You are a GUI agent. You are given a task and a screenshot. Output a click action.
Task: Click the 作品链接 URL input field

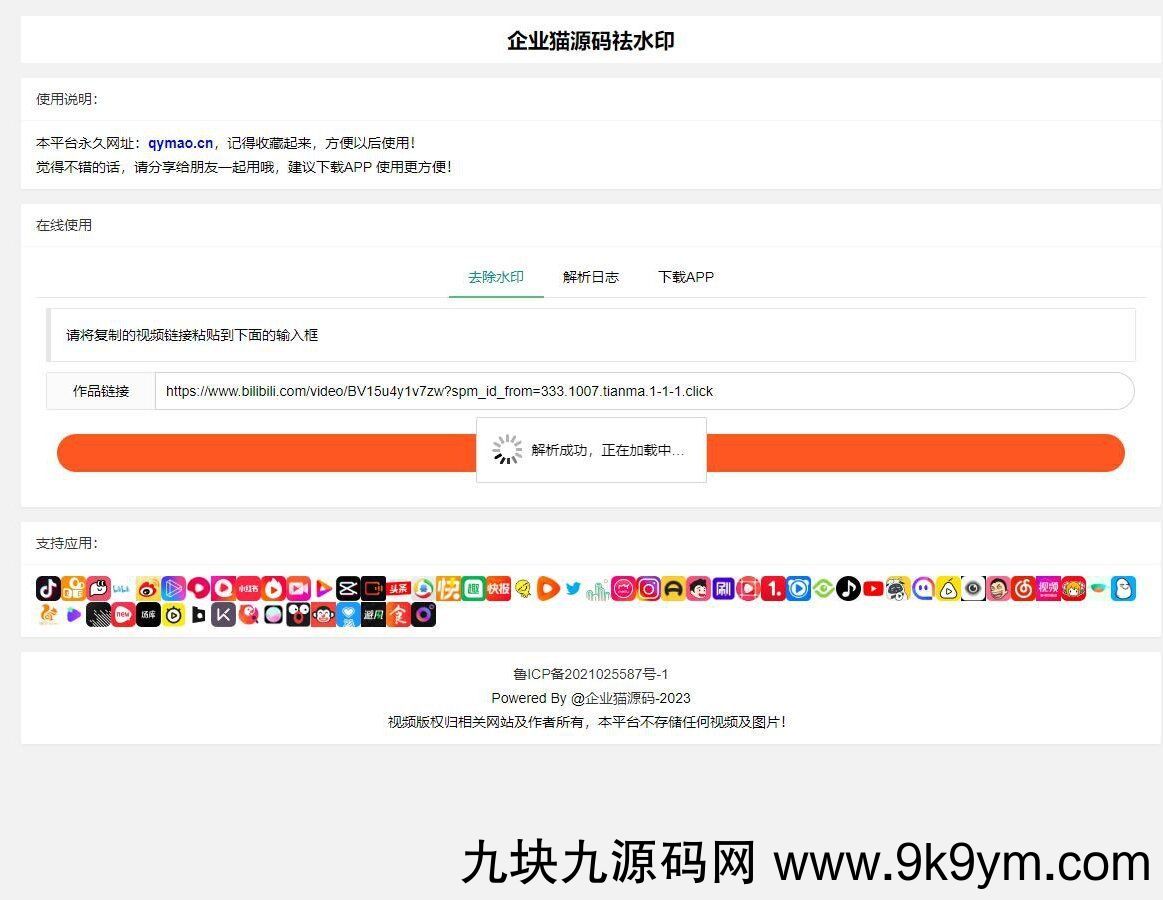pos(640,391)
